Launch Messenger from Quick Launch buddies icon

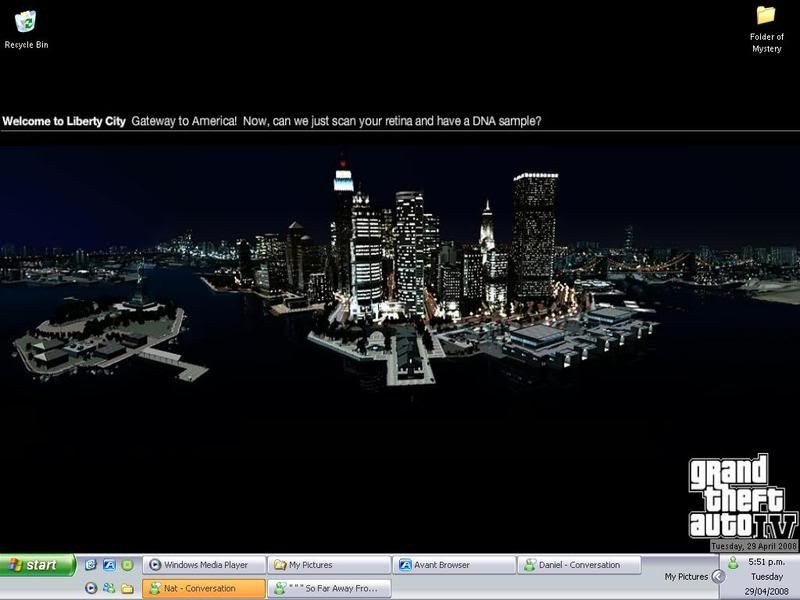(109, 588)
